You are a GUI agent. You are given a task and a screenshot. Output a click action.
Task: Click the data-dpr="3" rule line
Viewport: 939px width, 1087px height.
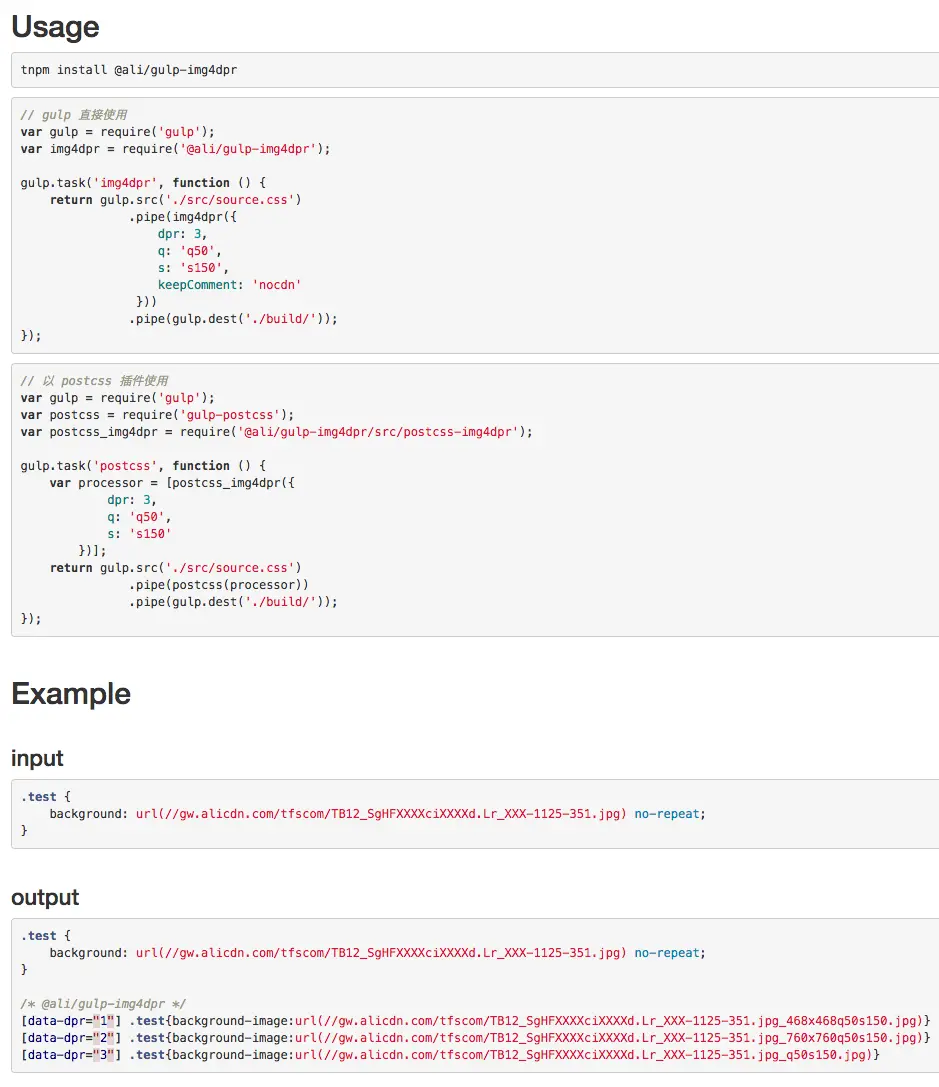click(450, 1055)
